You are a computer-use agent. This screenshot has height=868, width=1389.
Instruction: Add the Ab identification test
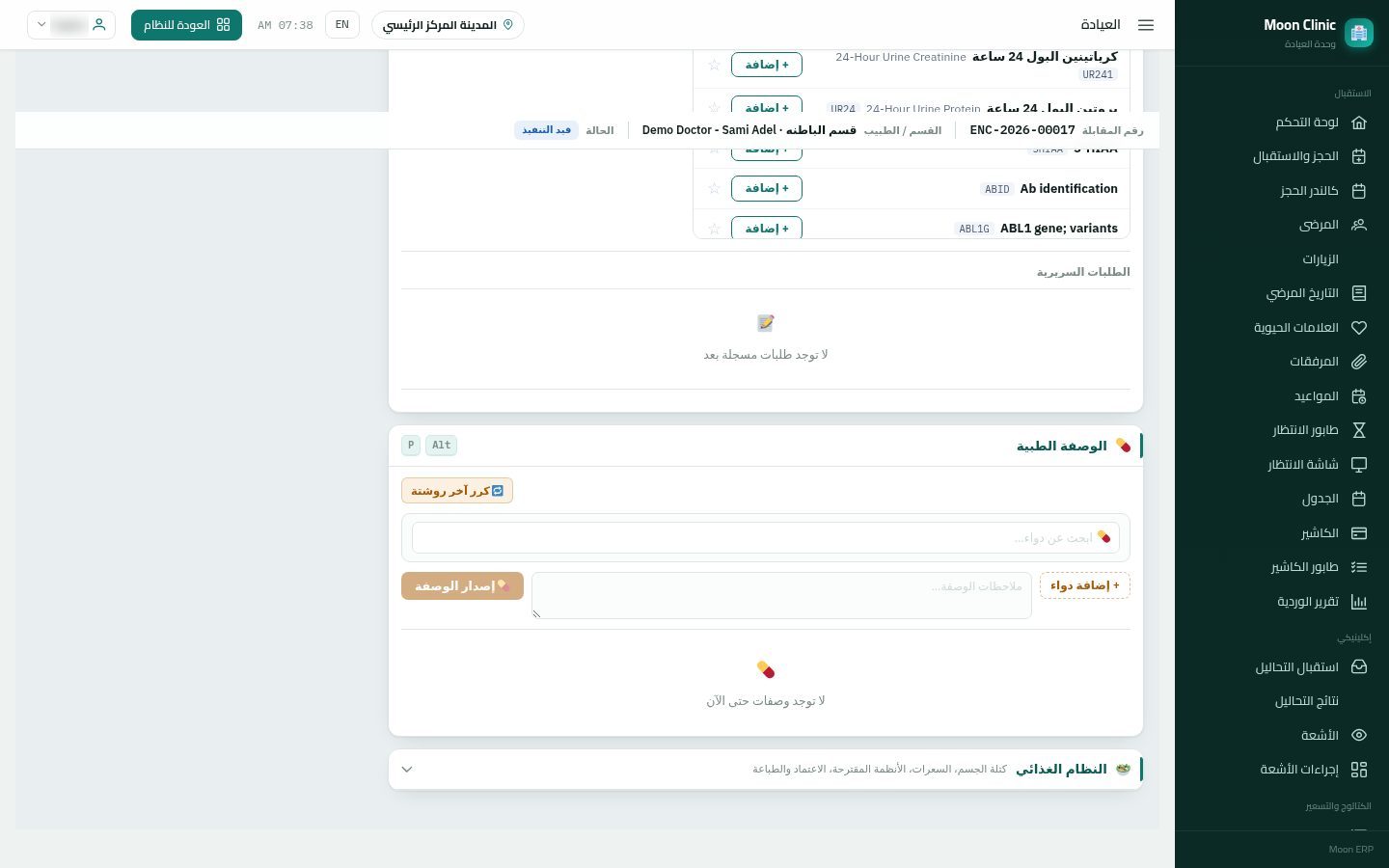767,189
